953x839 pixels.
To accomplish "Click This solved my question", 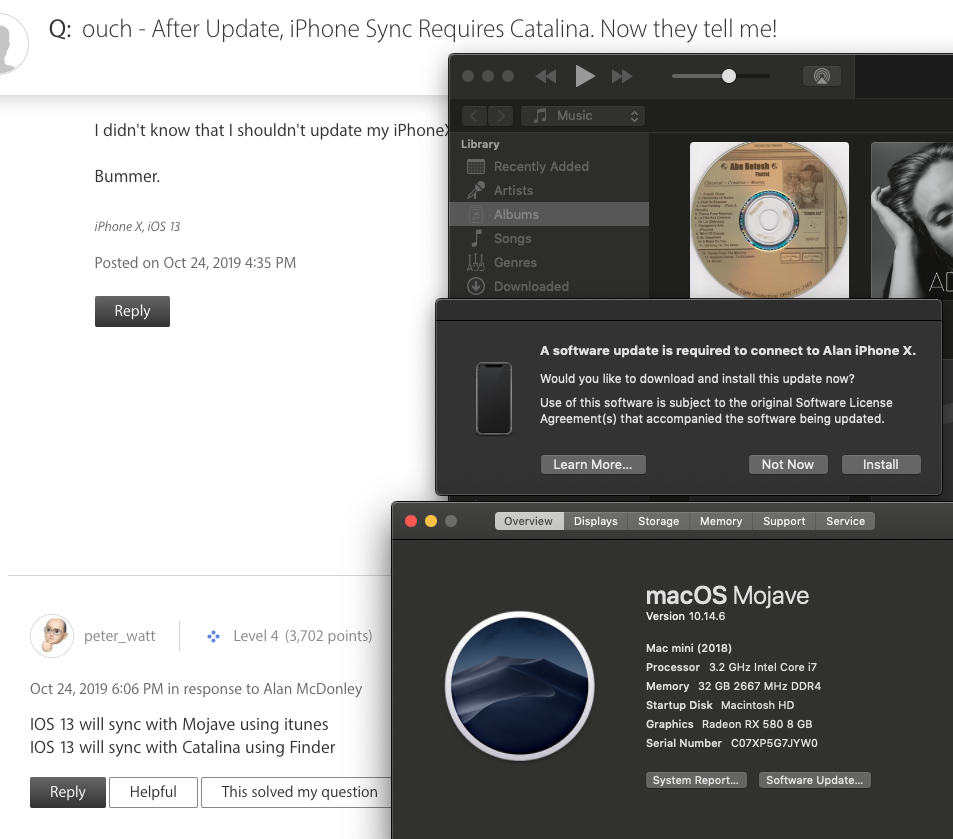I will click(x=298, y=792).
